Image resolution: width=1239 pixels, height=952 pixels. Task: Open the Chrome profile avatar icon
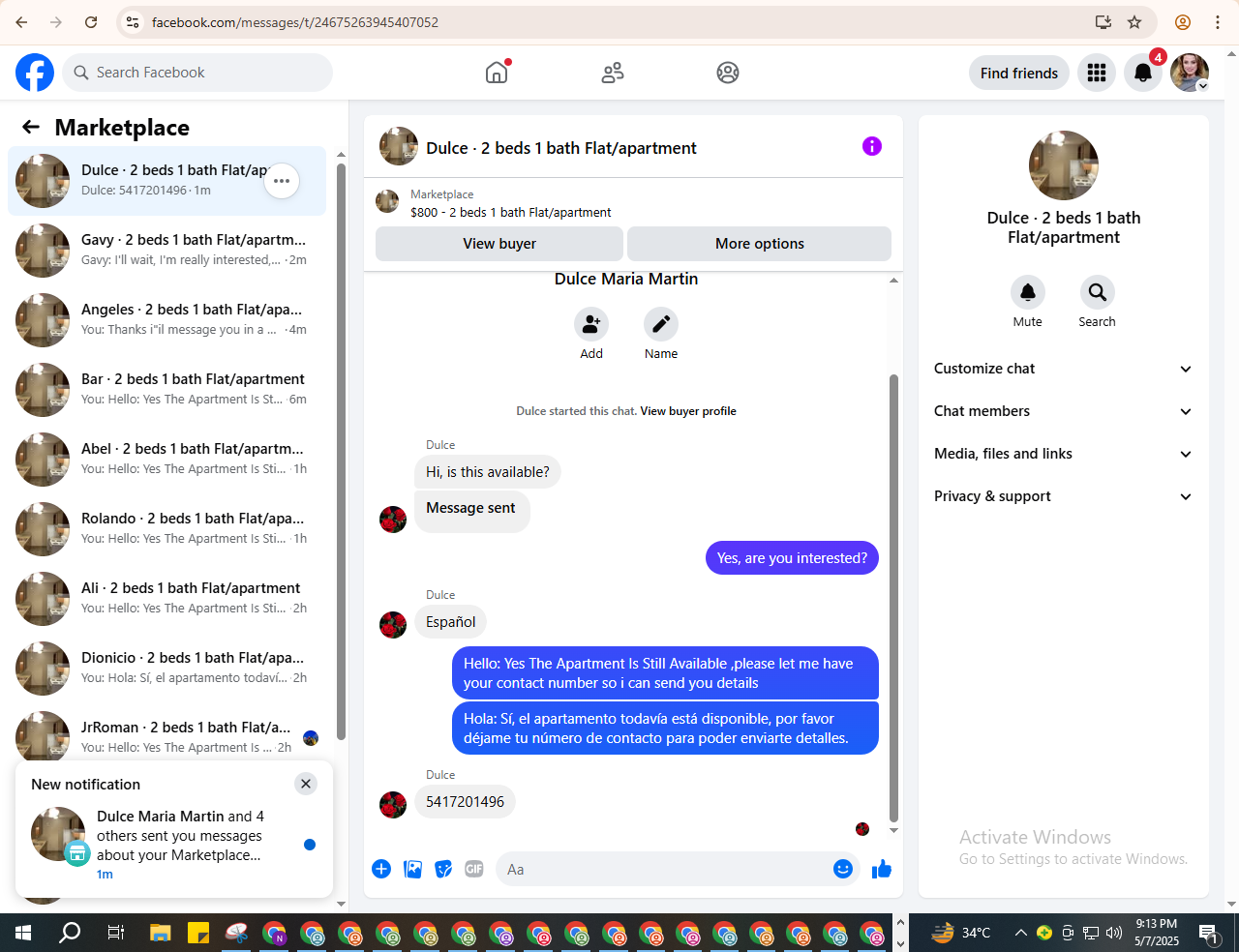(x=1182, y=22)
